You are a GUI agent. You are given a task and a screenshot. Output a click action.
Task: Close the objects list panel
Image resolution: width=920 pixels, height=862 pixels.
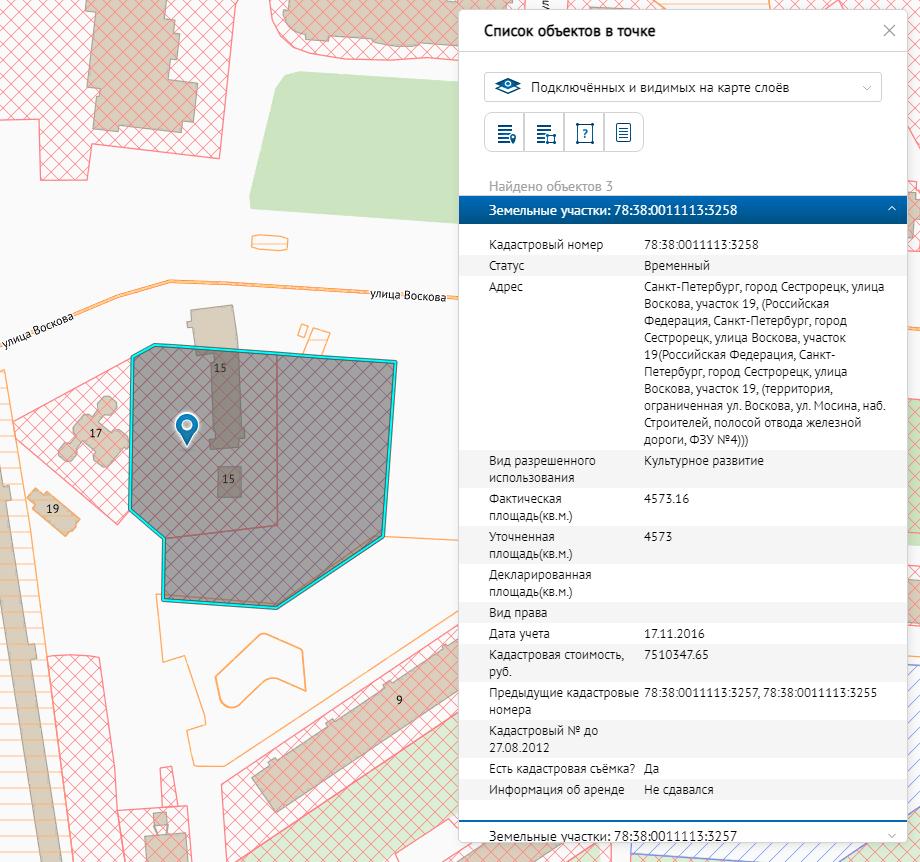coord(889,31)
